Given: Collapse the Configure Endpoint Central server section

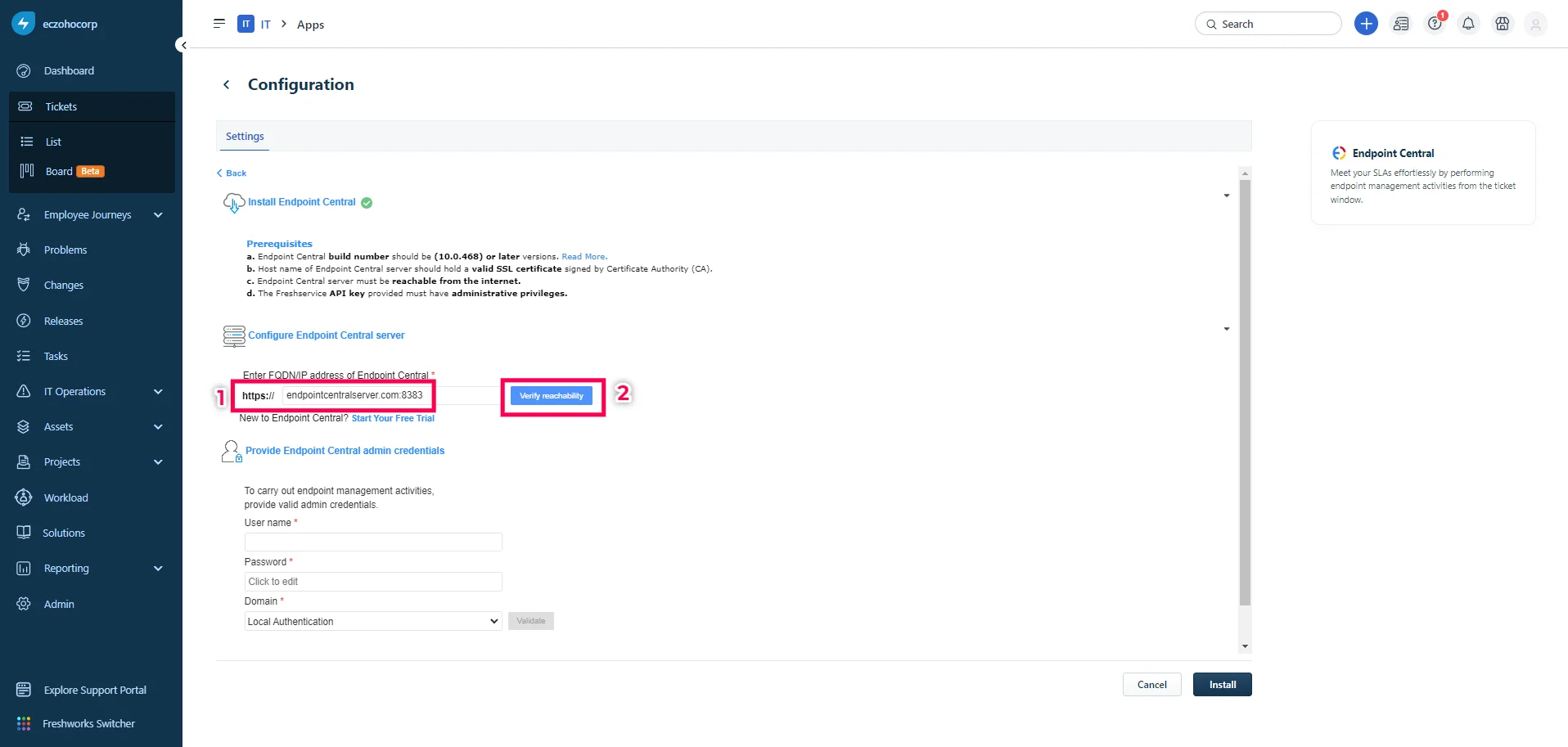Looking at the screenshot, I should 1226,329.
